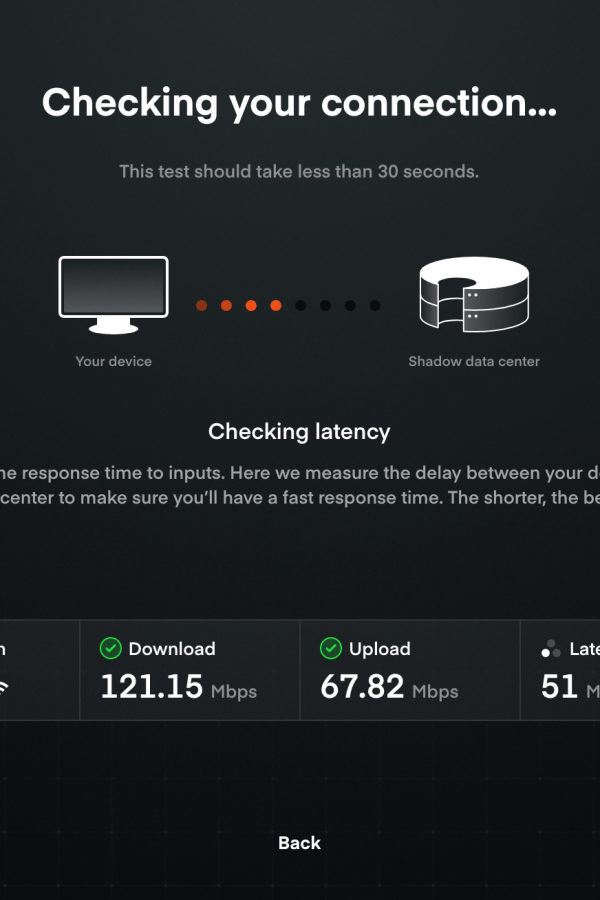Click the Shadow data center label

pos(474,361)
